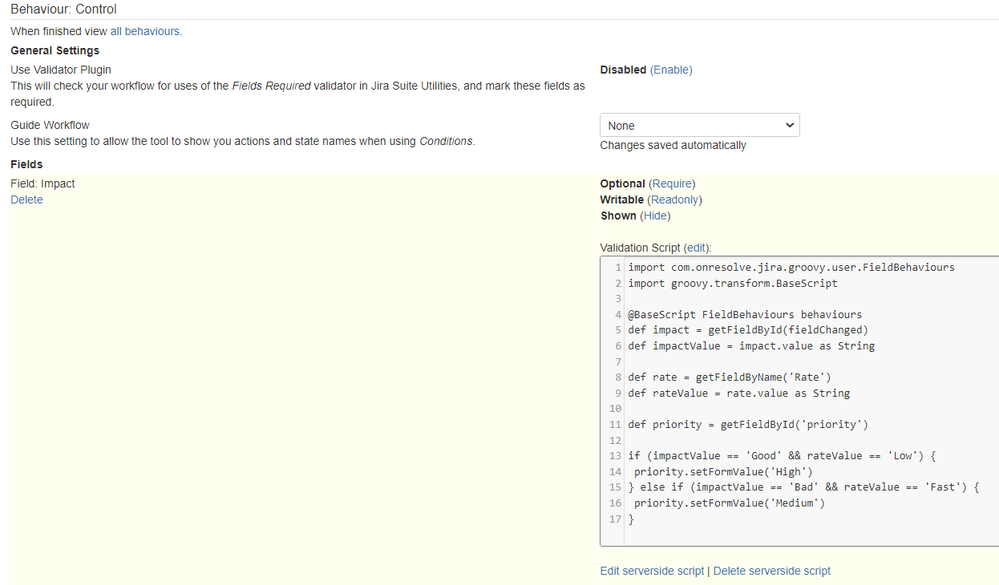Open Edit serverside script link
The image size is (999, 585).
652,571
